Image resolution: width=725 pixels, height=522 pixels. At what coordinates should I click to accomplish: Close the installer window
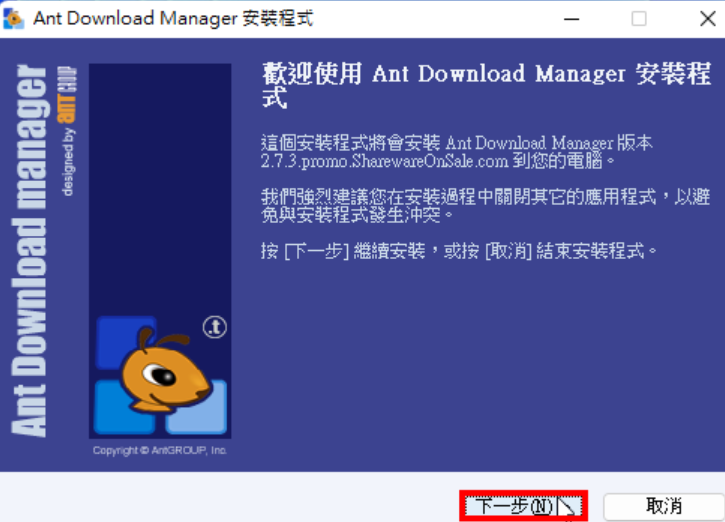tap(707, 19)
